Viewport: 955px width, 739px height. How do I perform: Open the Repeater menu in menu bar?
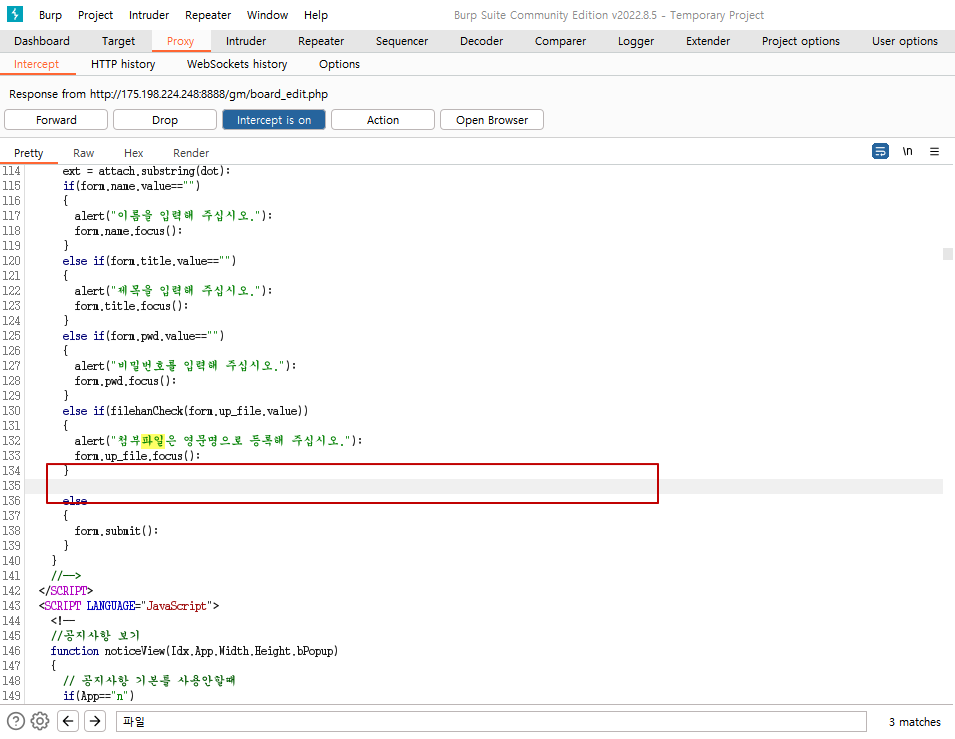click(208, 15)
